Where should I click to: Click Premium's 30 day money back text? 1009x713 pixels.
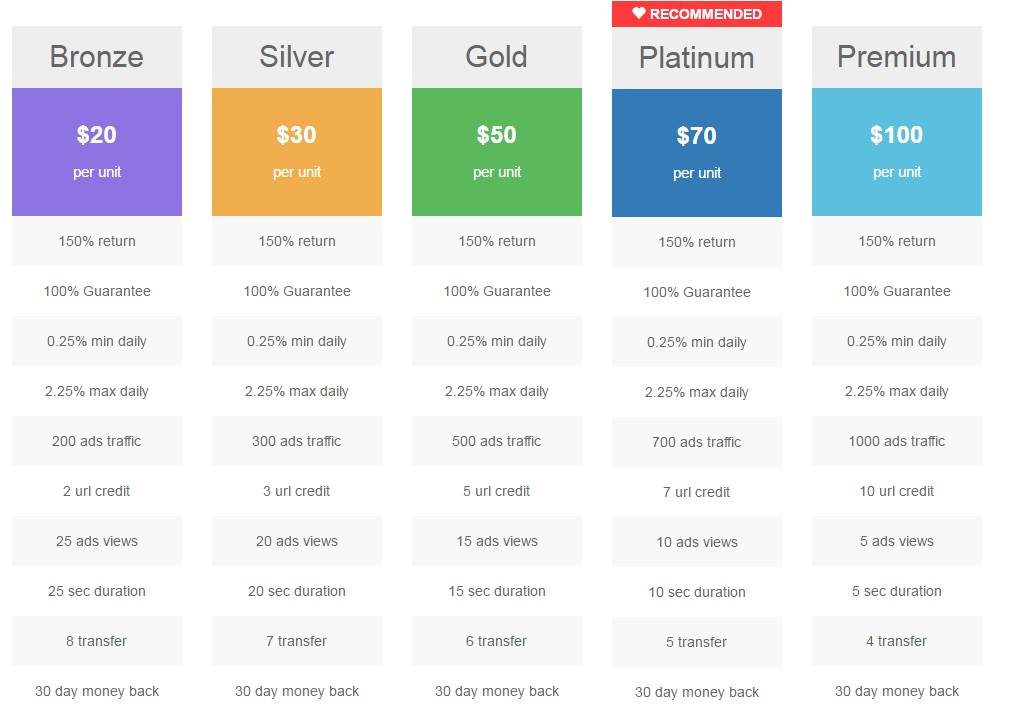[897, 691]
